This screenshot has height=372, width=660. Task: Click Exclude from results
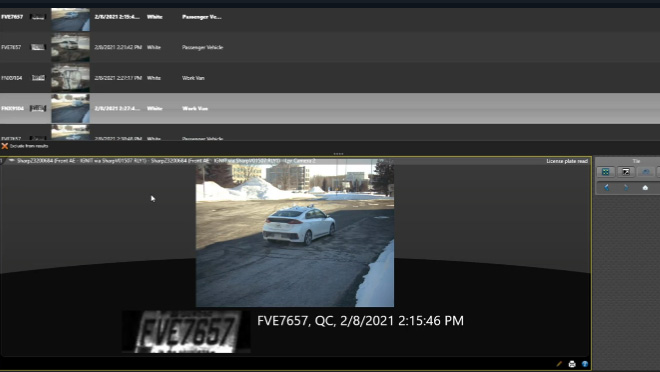tap(29, 146)
